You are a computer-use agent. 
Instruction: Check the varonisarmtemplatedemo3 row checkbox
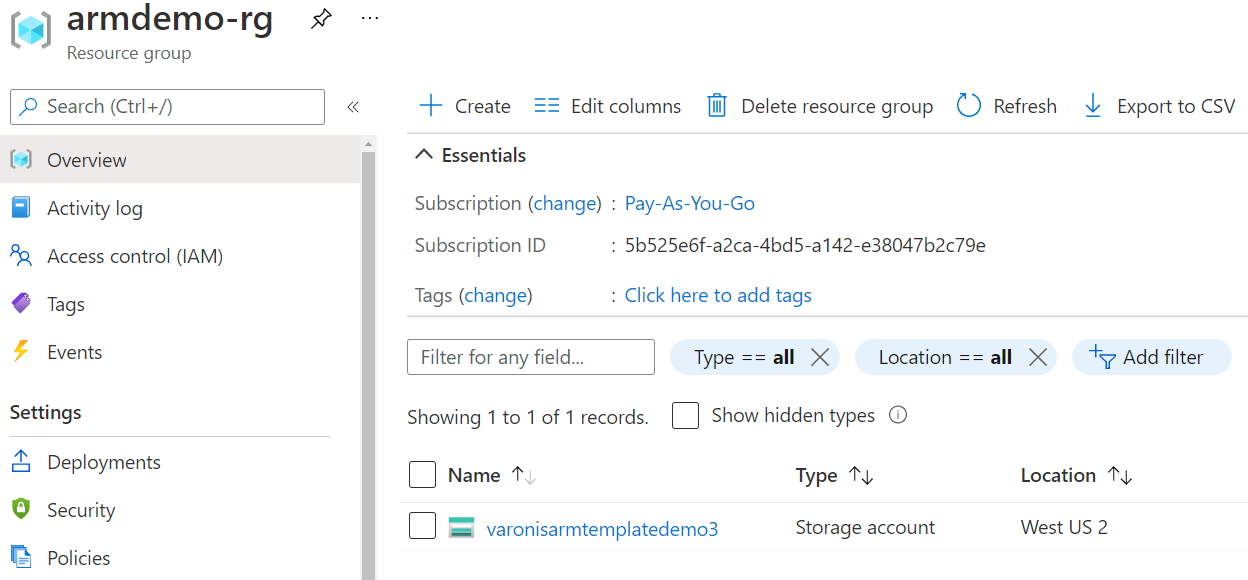pyautogui.click(x=423, y=526)
